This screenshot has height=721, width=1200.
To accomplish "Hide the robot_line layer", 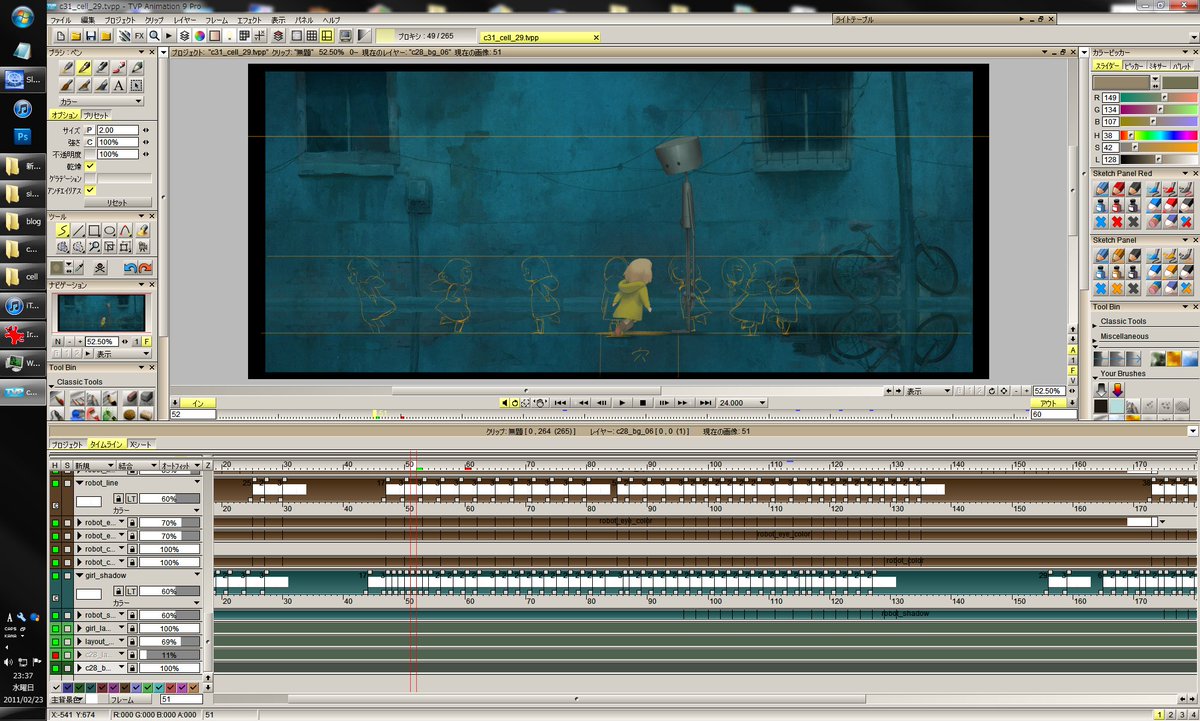I will pyautogui.click(x=55, y=482).
